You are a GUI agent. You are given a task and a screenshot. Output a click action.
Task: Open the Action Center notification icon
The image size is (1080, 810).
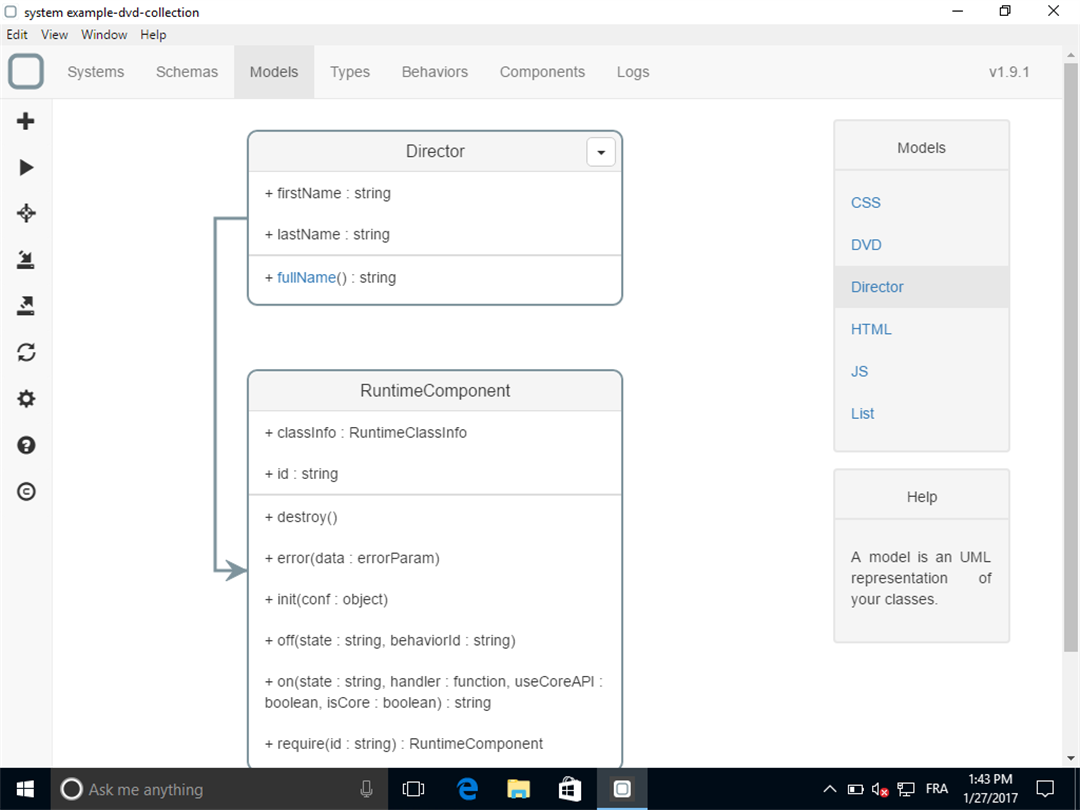click(x=1046, y=789)
